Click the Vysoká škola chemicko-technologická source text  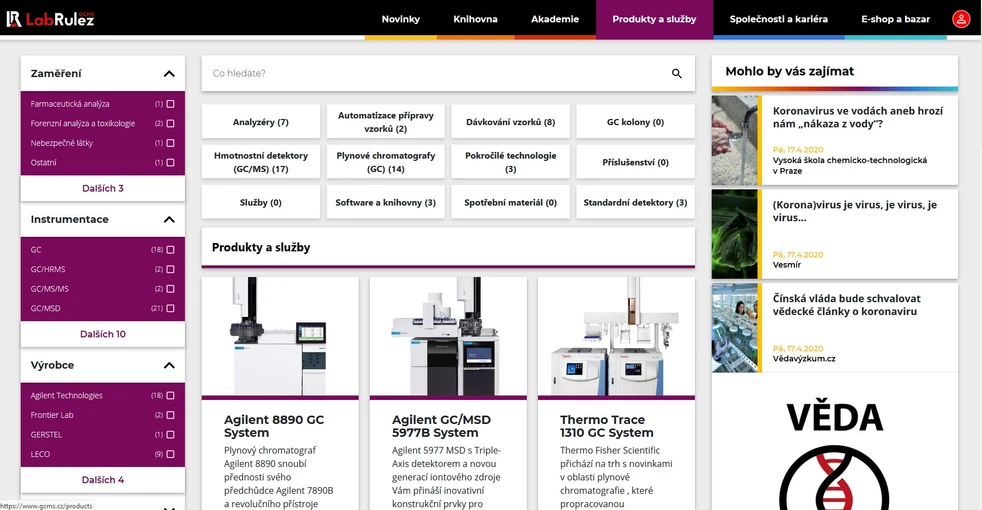coord(850,165)
